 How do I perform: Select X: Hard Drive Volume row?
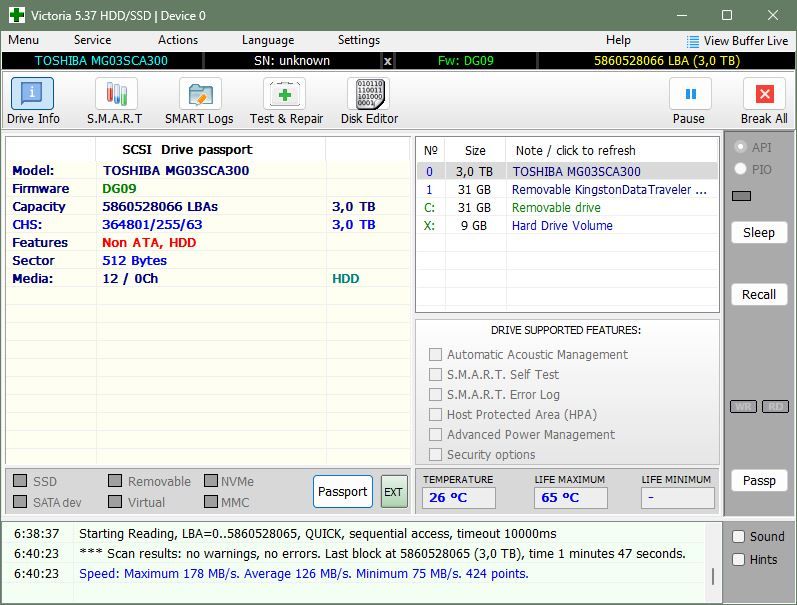(x=567, y=226)
